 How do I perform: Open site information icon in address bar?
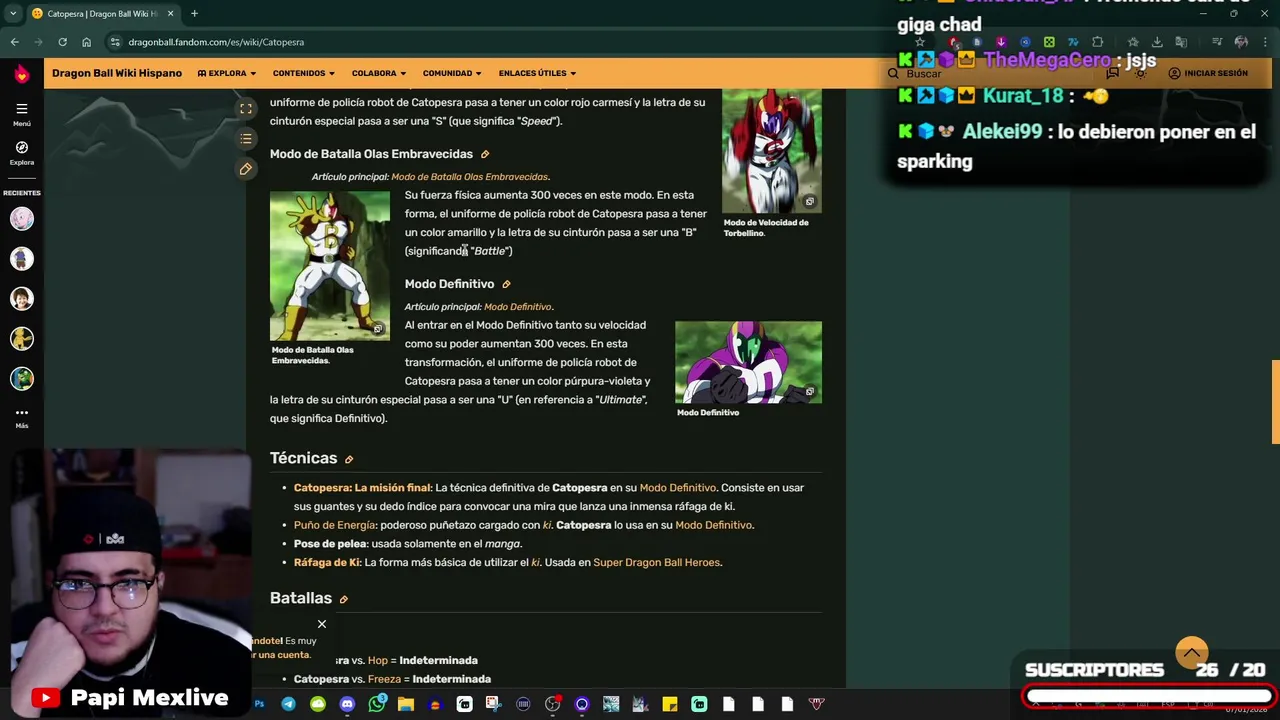(x=115, y=42)
